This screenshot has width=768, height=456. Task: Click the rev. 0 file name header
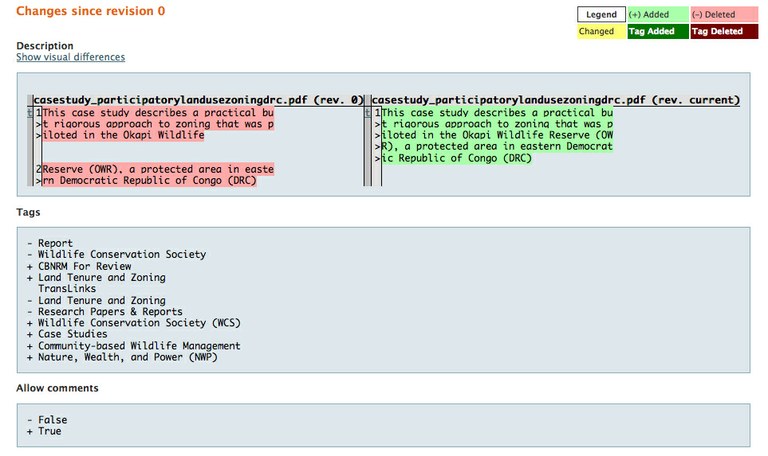coord(199,100)
